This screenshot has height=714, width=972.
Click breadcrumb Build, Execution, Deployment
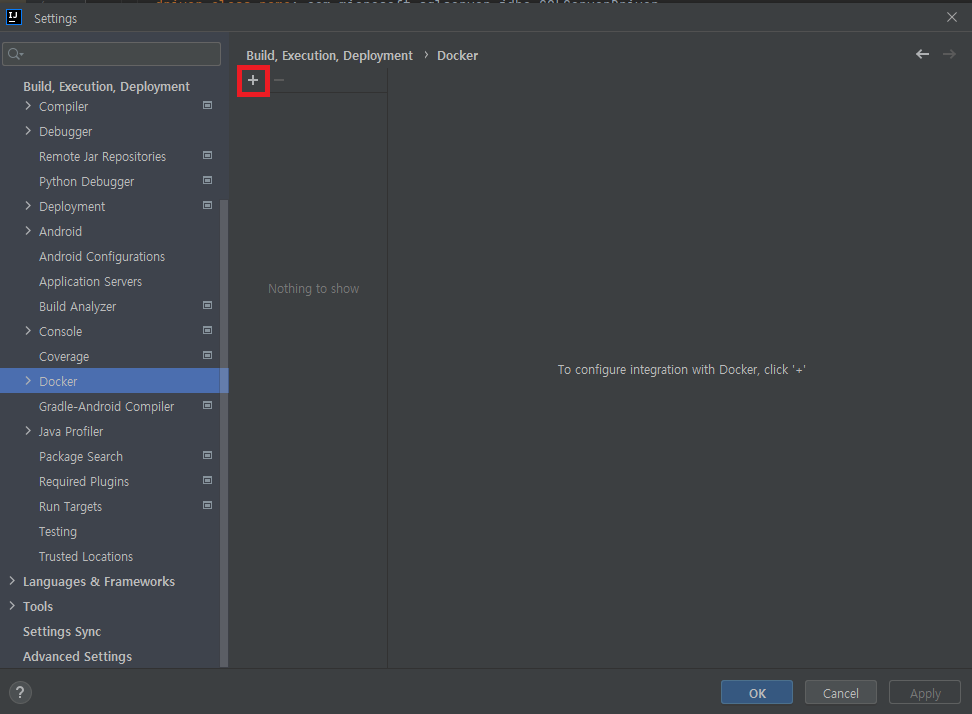pos(329,56)
